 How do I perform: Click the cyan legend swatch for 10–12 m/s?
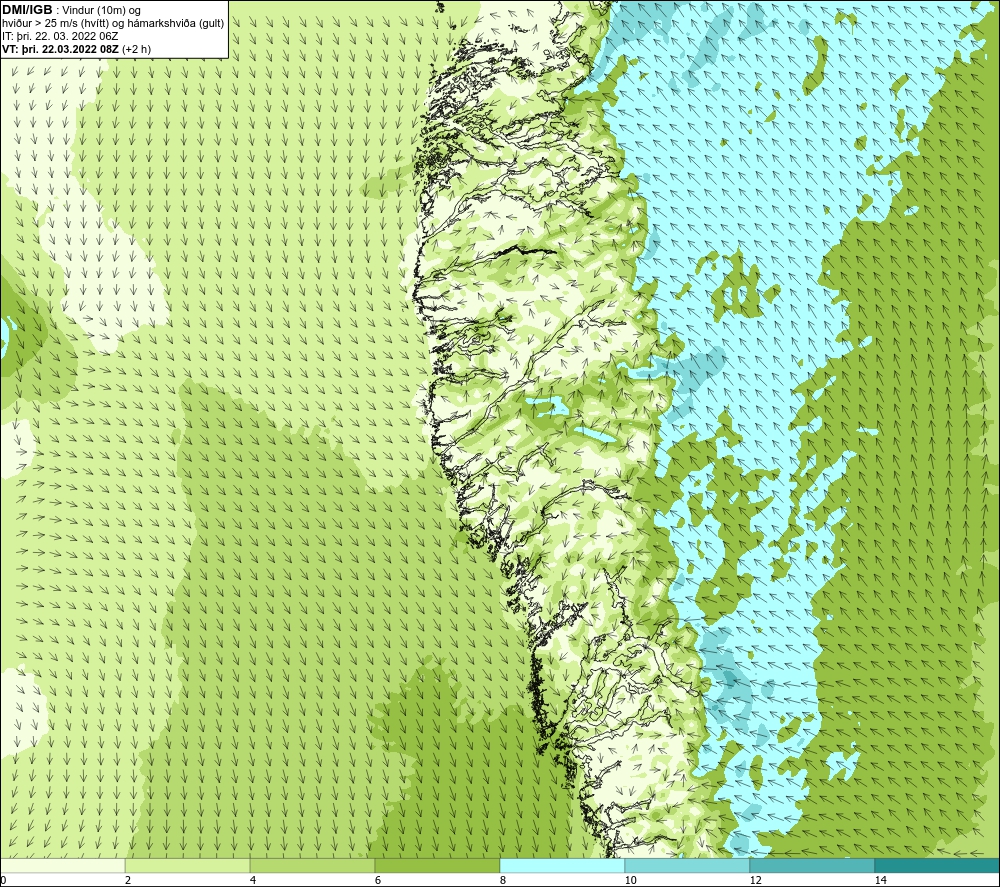point(688,865)
